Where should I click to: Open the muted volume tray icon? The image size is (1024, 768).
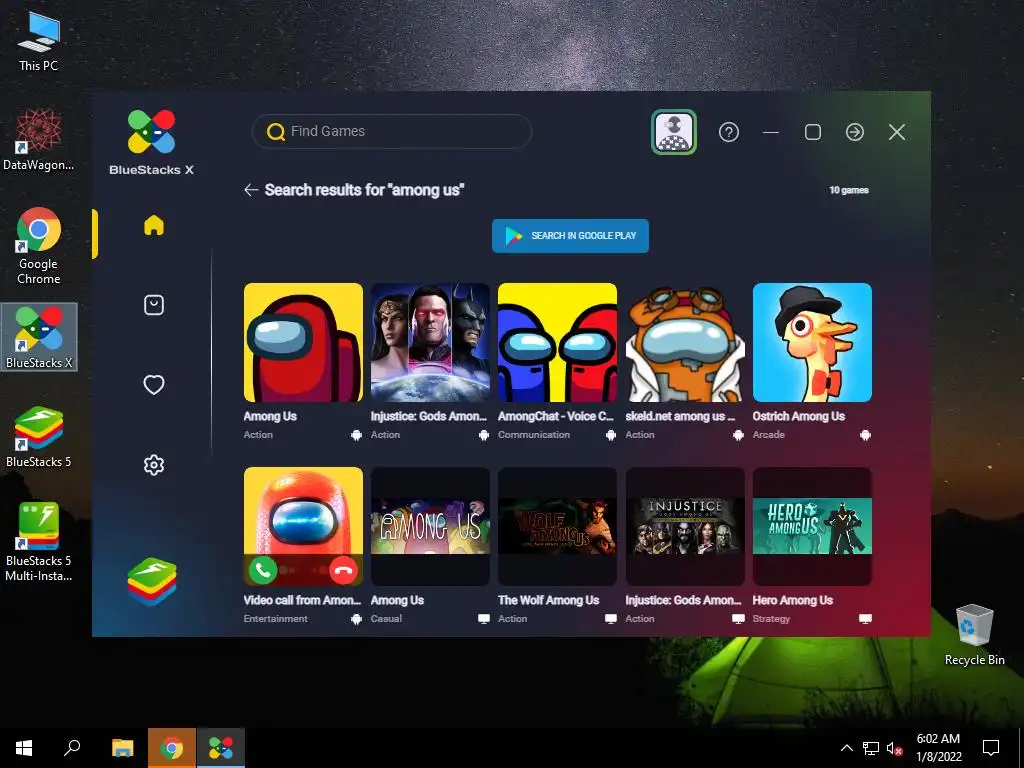894,748
